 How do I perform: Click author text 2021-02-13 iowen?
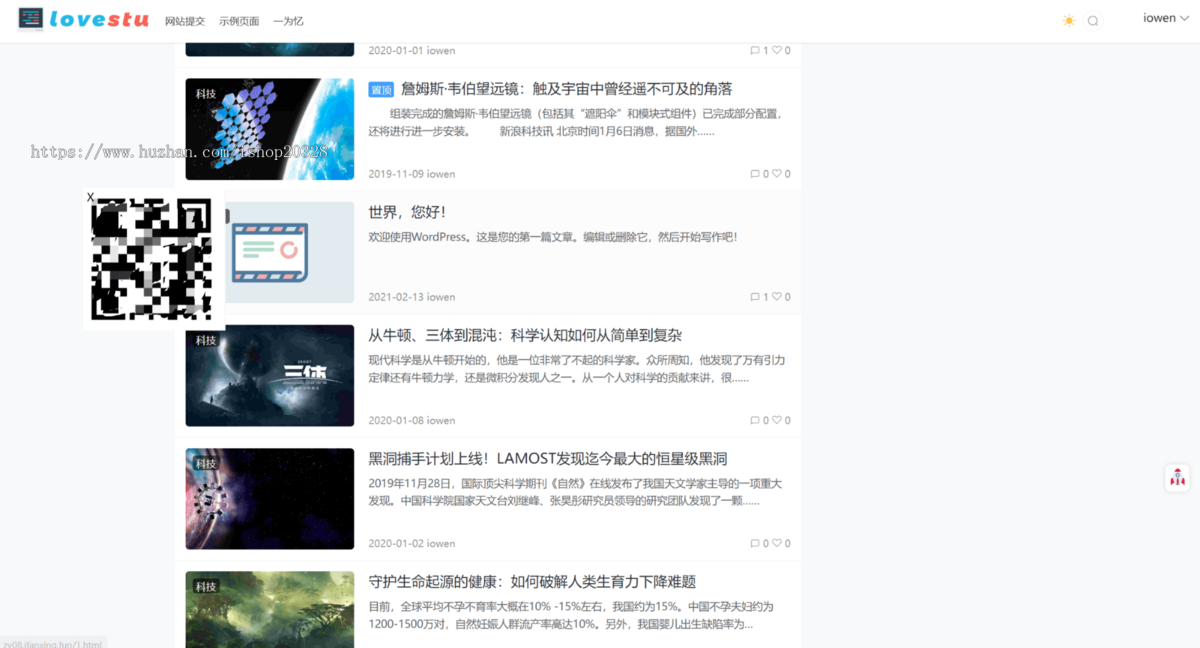(x=412, y=297)
